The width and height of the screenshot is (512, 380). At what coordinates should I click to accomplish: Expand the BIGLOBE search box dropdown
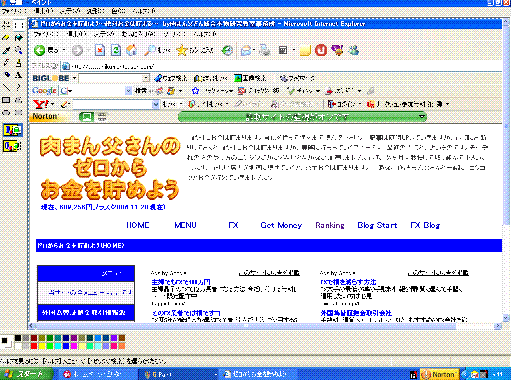pos(146,78)
